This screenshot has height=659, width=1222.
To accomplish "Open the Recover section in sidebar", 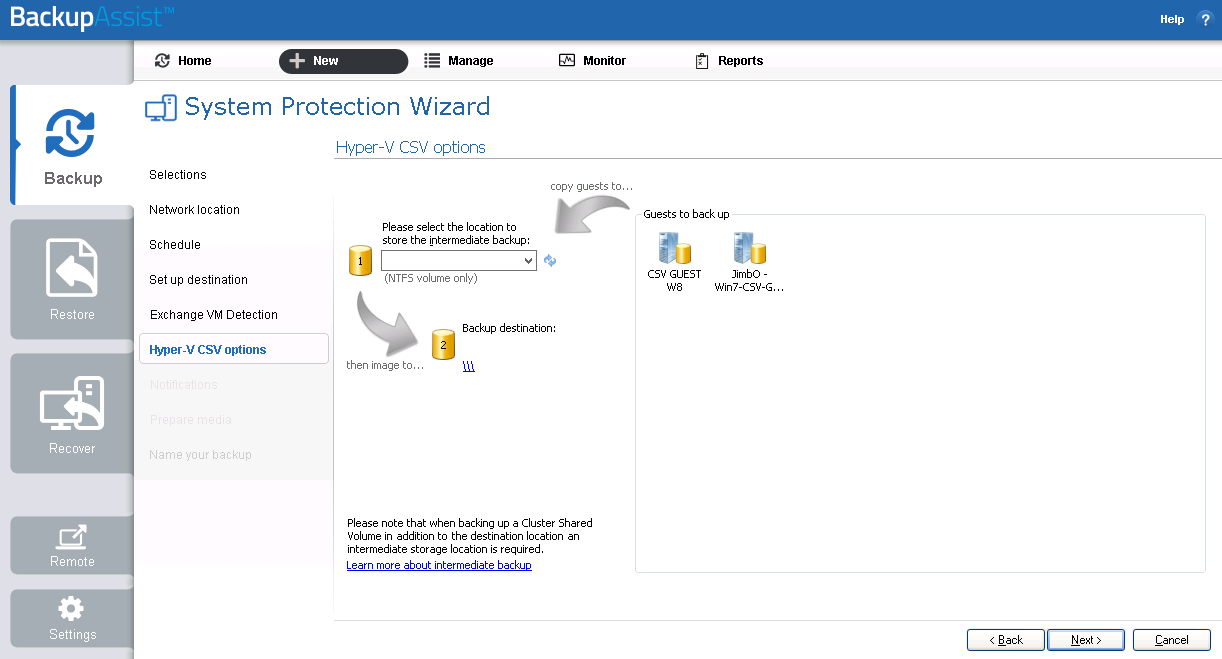I will pyautogui.click(x=72, y=413).
